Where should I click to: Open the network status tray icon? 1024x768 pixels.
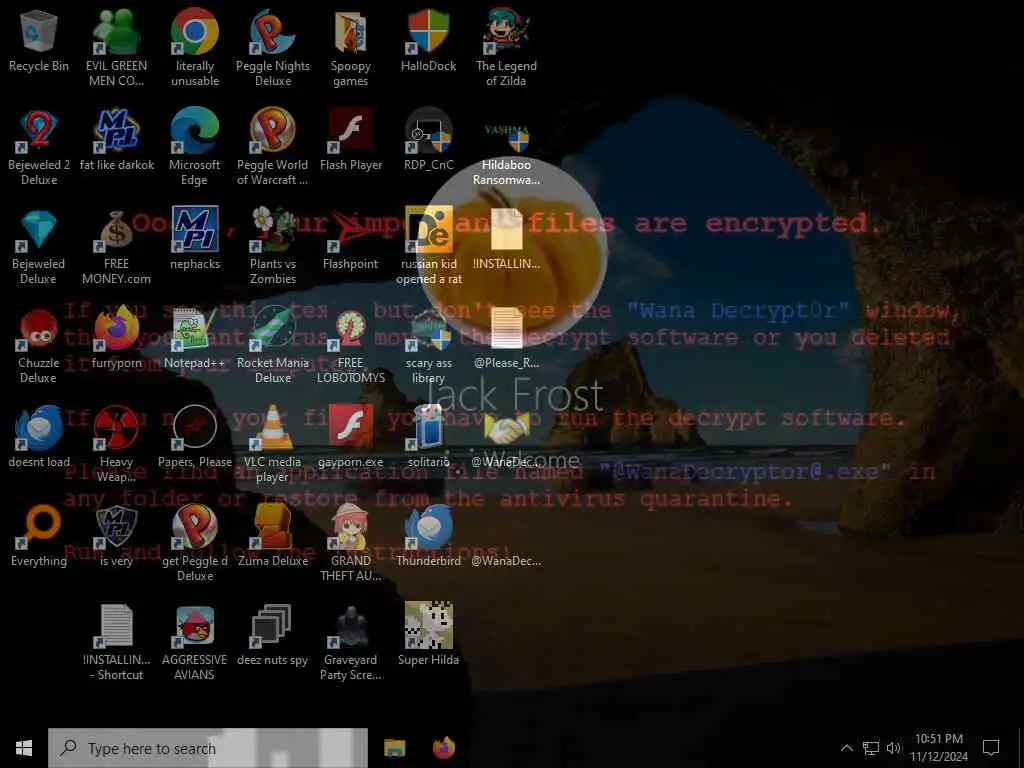point(871,748)
